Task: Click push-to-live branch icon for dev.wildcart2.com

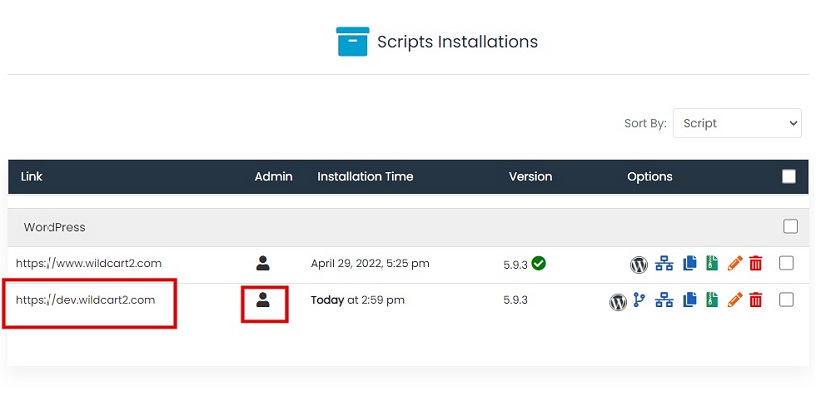Action: click(x=641, y=300)
